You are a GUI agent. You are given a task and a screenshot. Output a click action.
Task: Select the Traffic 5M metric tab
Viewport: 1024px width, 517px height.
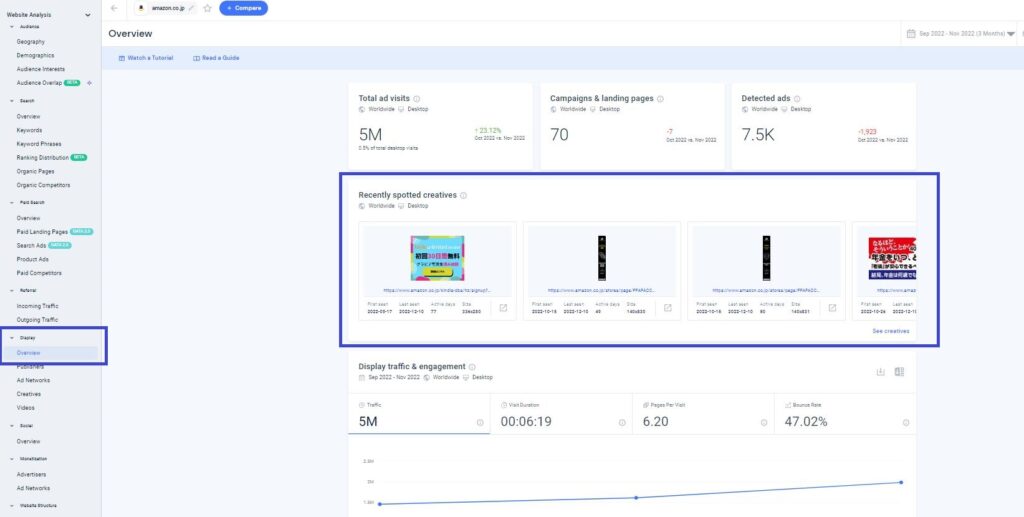click(x=419, y=414)
